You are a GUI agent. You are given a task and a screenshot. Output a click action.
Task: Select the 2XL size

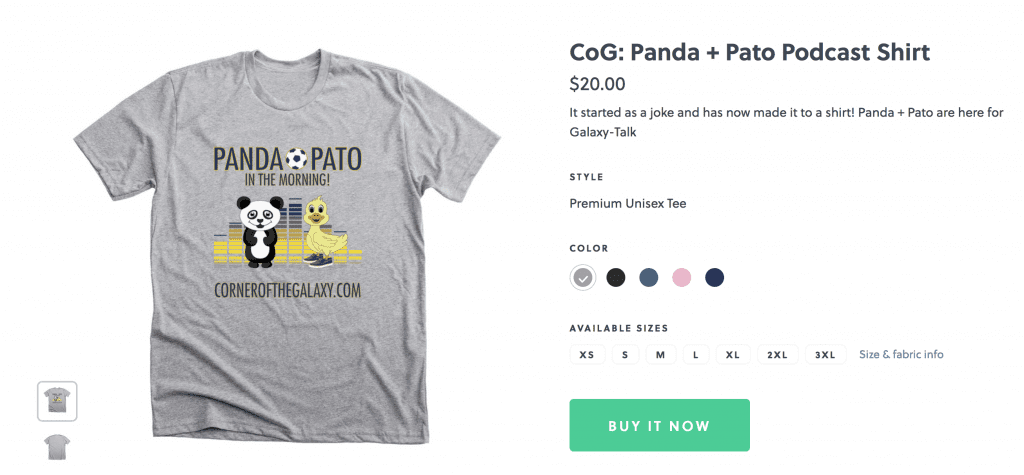pos(778,355)
